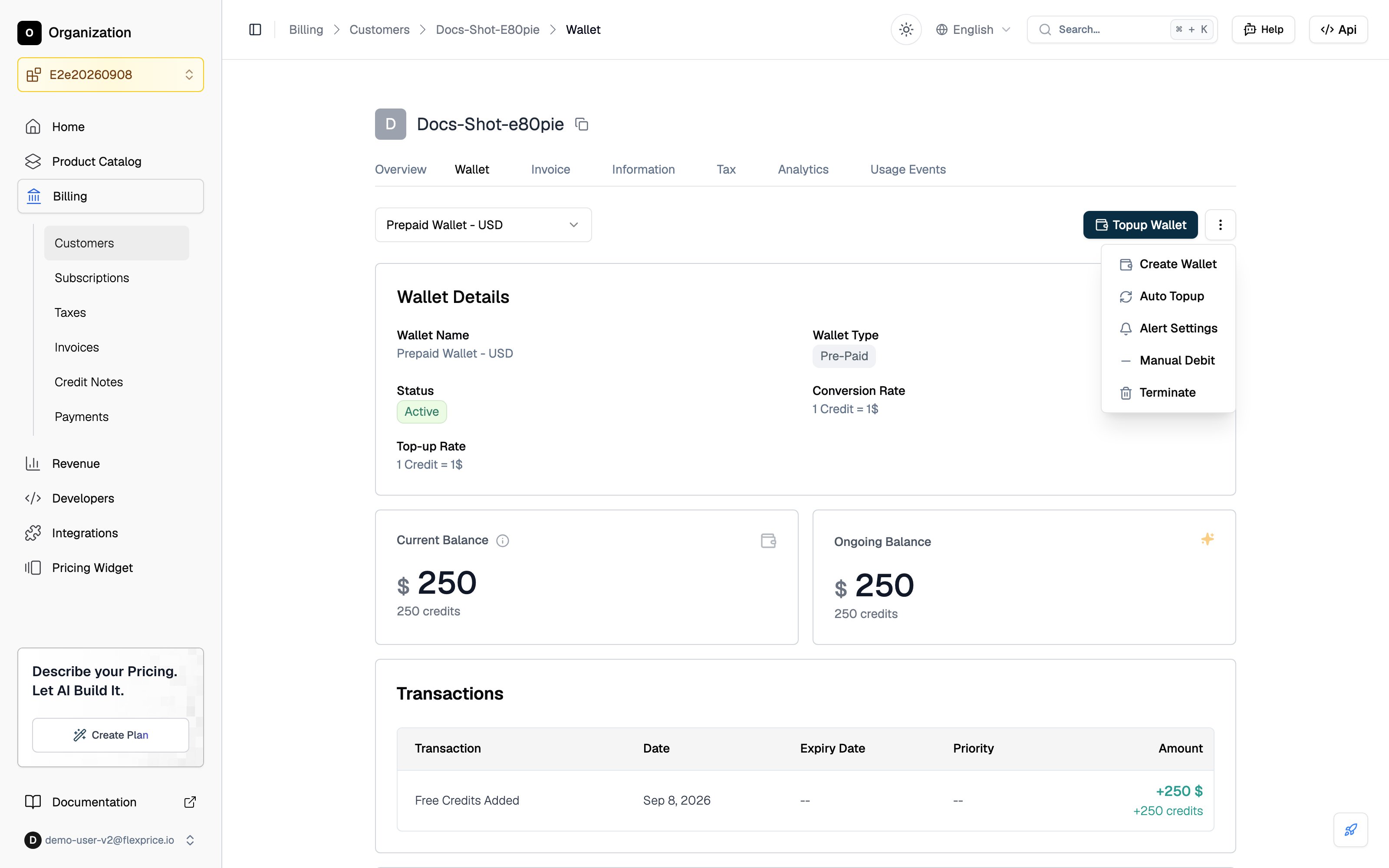Click the Create Plan button
Image resolution: width=1389 pixels, height=868 pixels.
coord(110,735)
